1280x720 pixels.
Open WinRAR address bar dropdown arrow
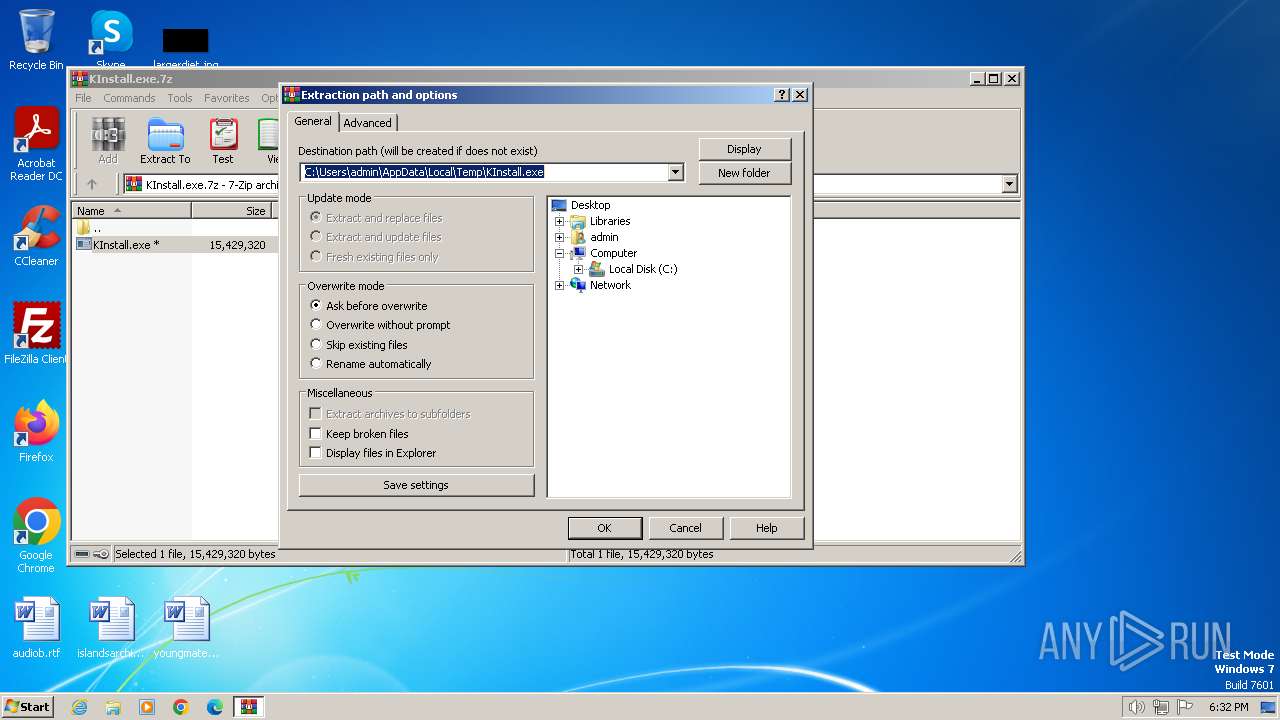(1009, 184)
